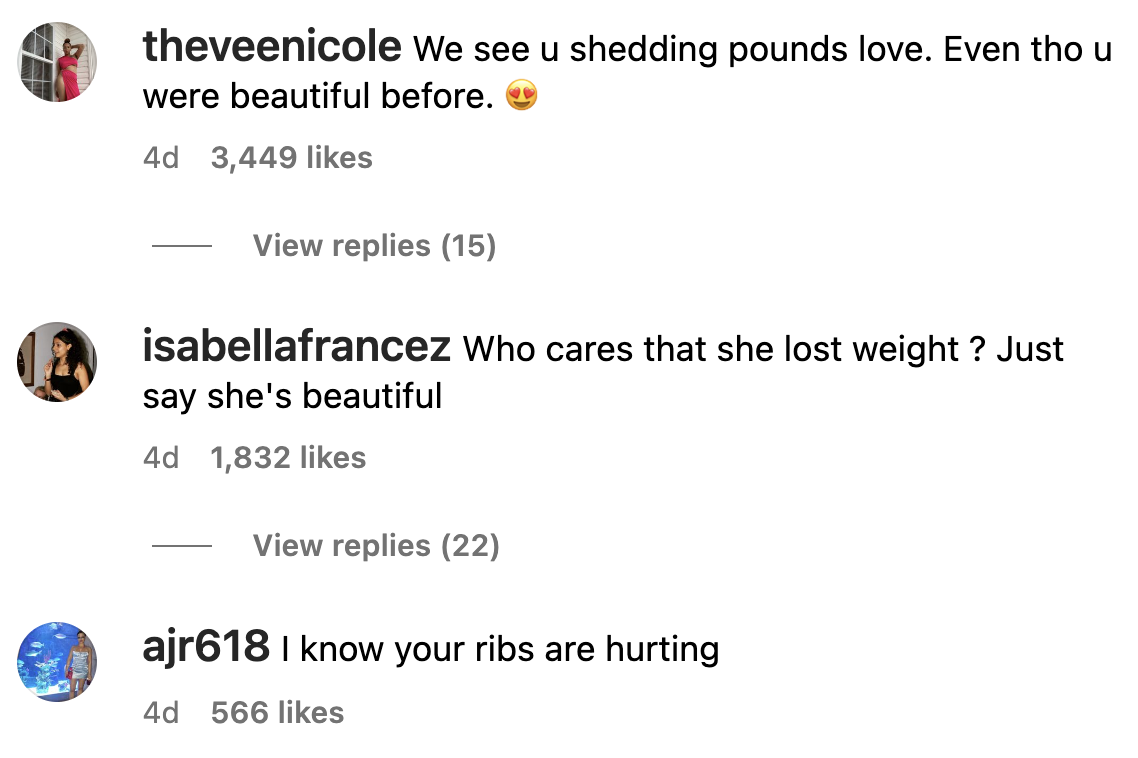Show who liked: 566 likes
This screenshot has width=1138, height=758.
pyautogui.click(x=278, y=712)
